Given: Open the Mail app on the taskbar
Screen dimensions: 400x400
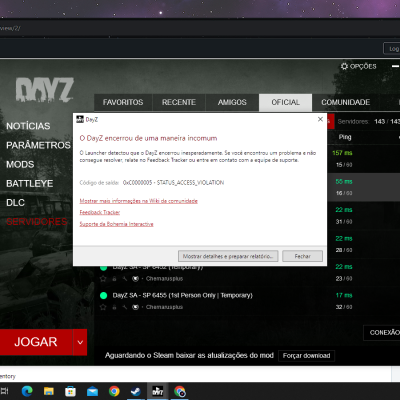Looking at the screenshot, I should pos(92,391).
